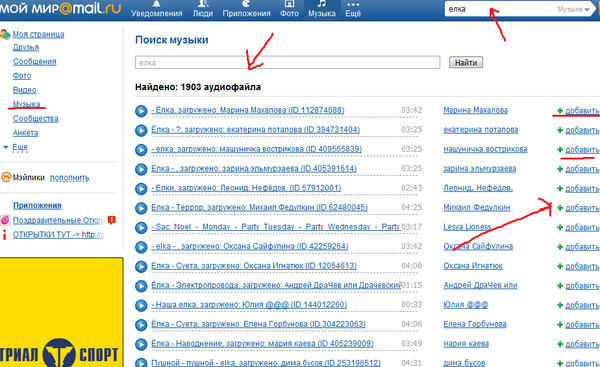Click the Триал Спорт advertisement banner
The width and height of the screenshot is (600, 367).
coord(62,312)
